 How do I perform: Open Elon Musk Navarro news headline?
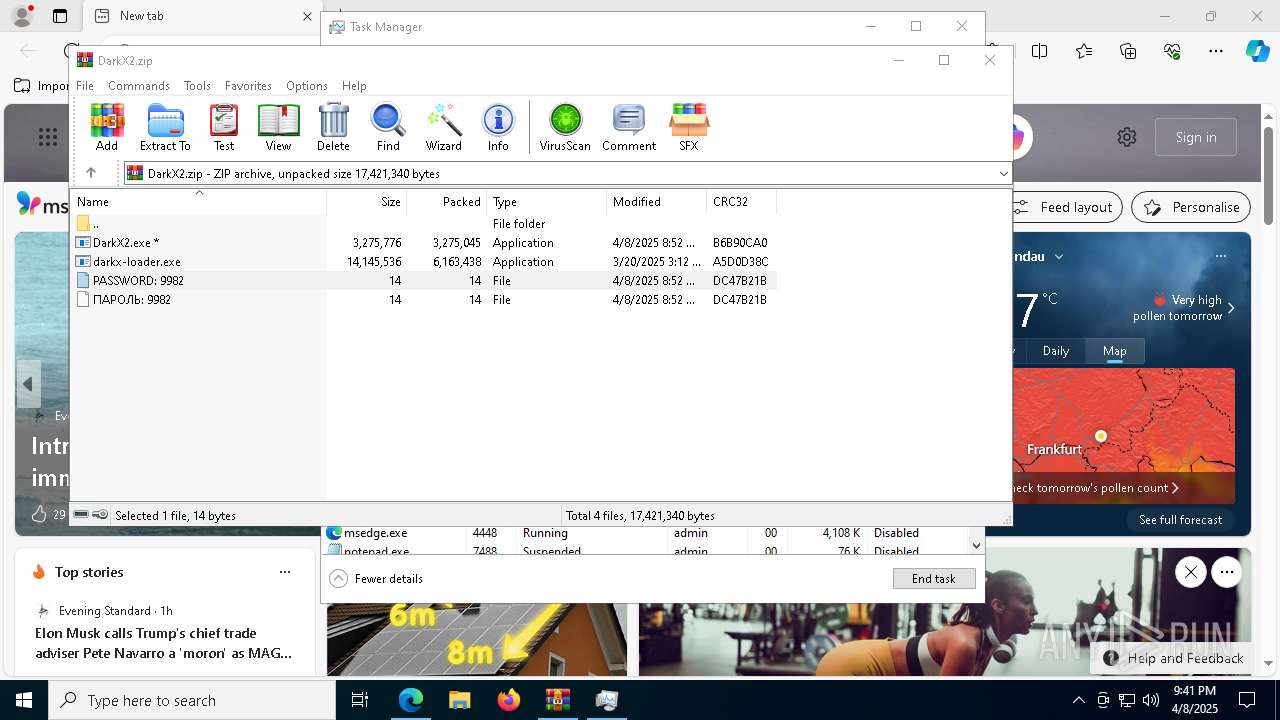[x=164, y=643]
